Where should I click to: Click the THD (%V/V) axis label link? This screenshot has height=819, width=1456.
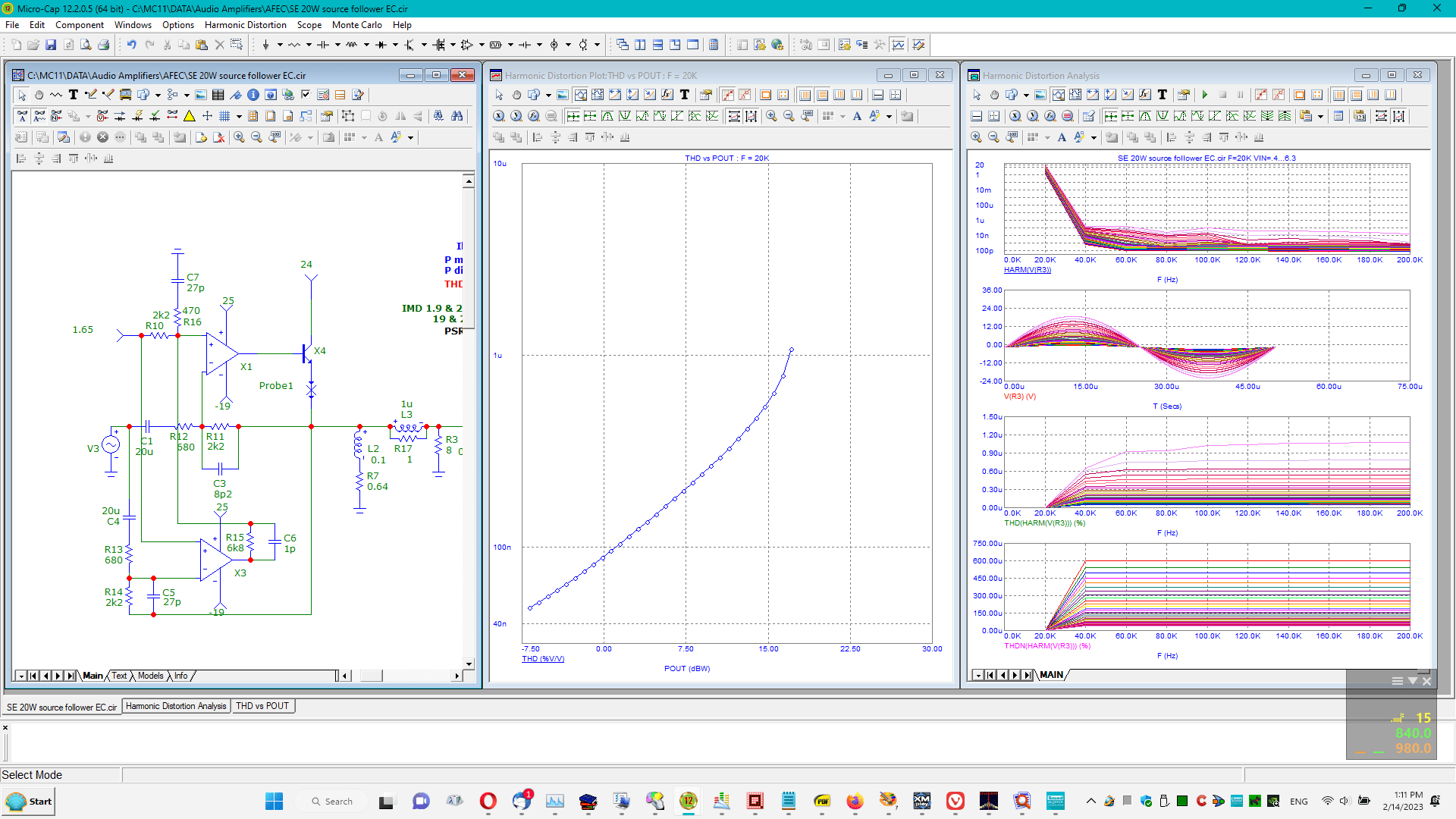tap(543, 659)
